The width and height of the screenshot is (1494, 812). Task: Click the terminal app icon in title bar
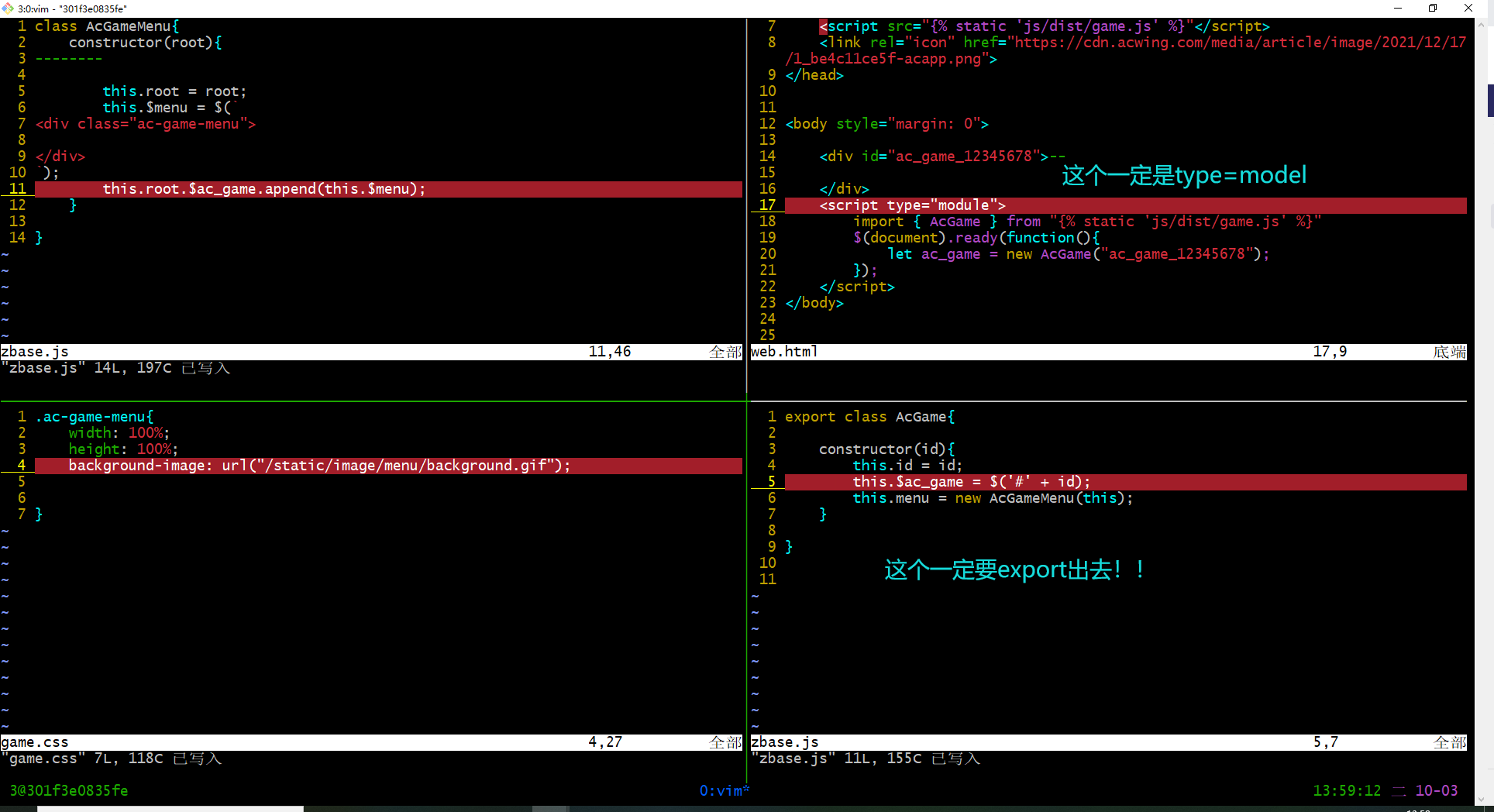click(x=8, y=9)
